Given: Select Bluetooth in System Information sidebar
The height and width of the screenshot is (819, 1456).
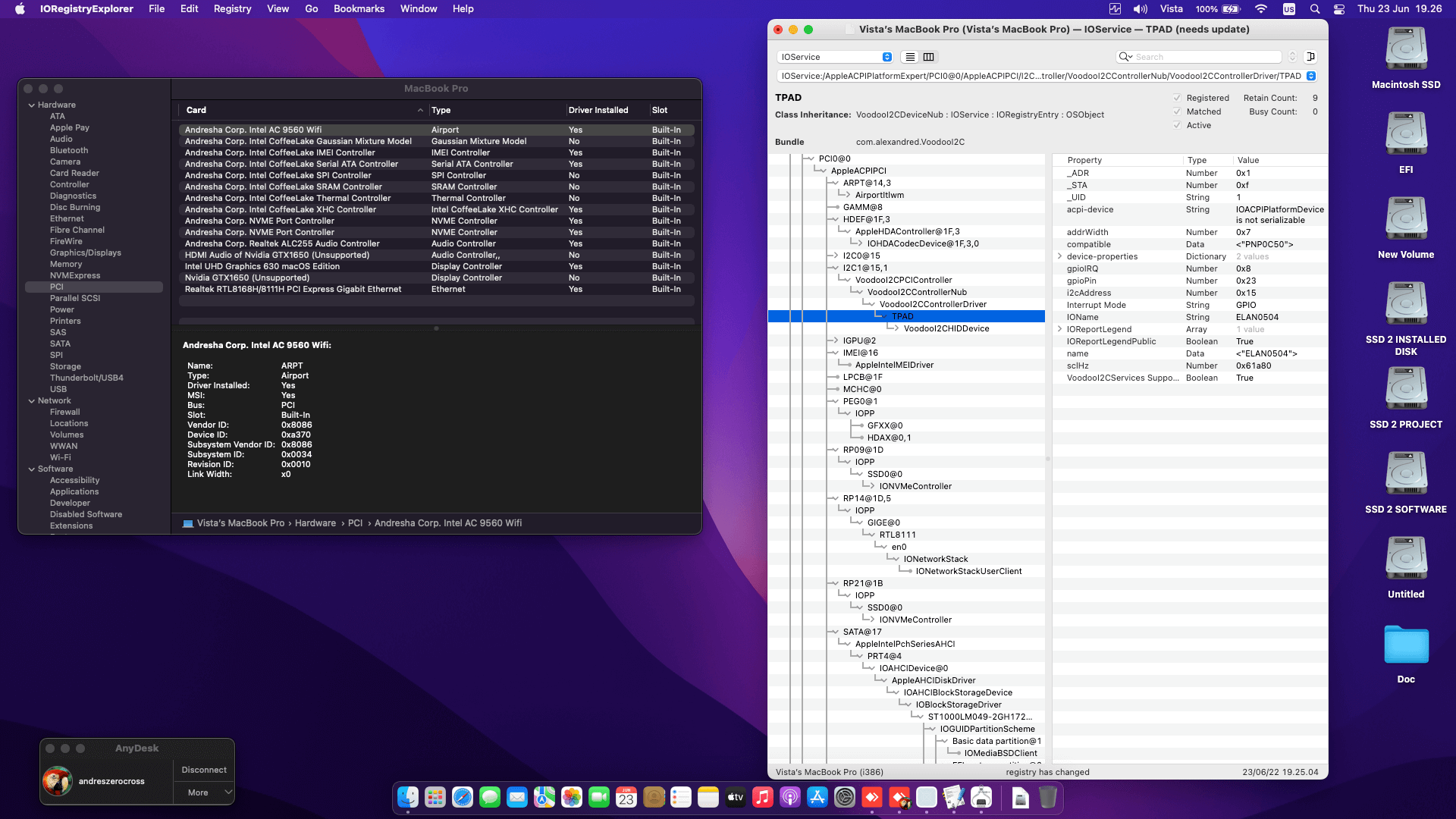Looking at the screenshot, I should 69,150.
